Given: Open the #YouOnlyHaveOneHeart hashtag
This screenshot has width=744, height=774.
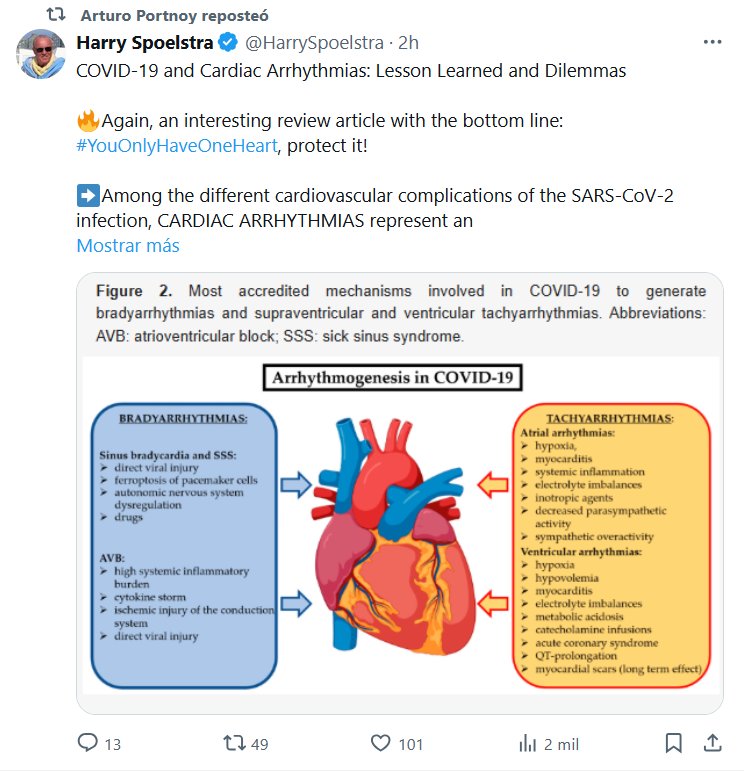Looking at the screenshot, I should tap(177, 144).
